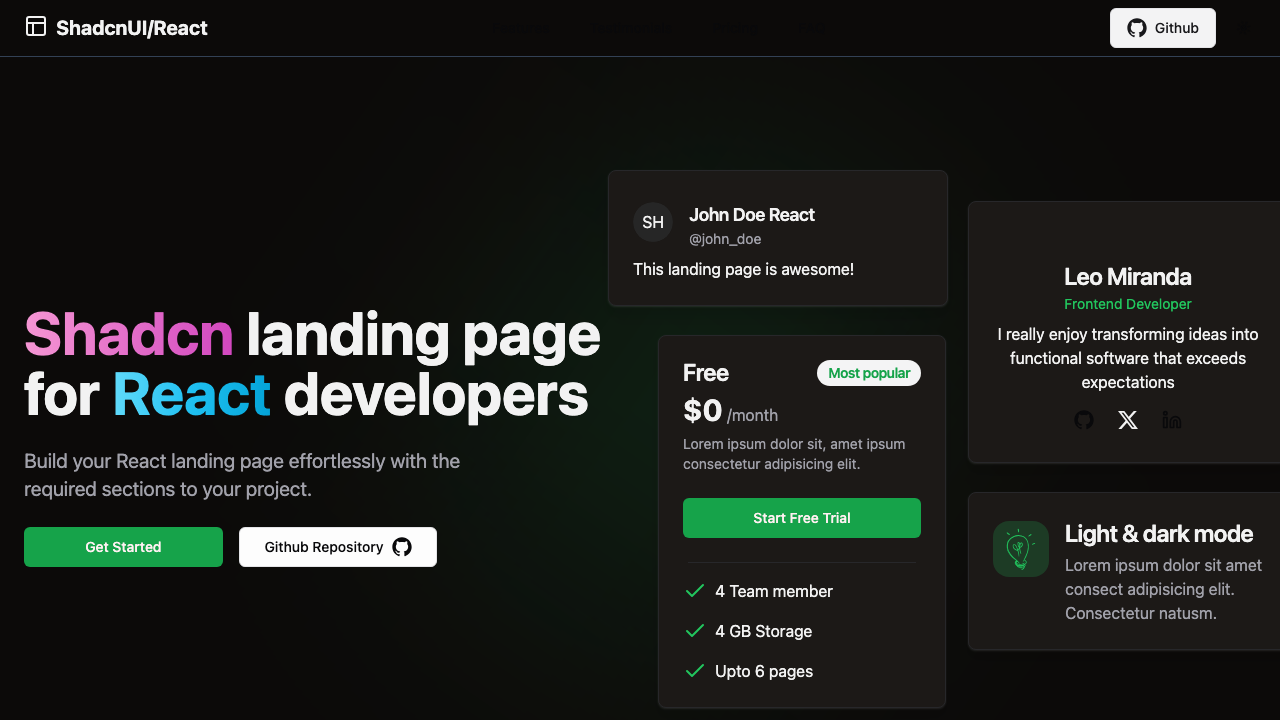Viewport: 1280px width, 720px height.
Task: Click the Frontend Developer title under Leo Miranda
Action: coord(1127,304)
